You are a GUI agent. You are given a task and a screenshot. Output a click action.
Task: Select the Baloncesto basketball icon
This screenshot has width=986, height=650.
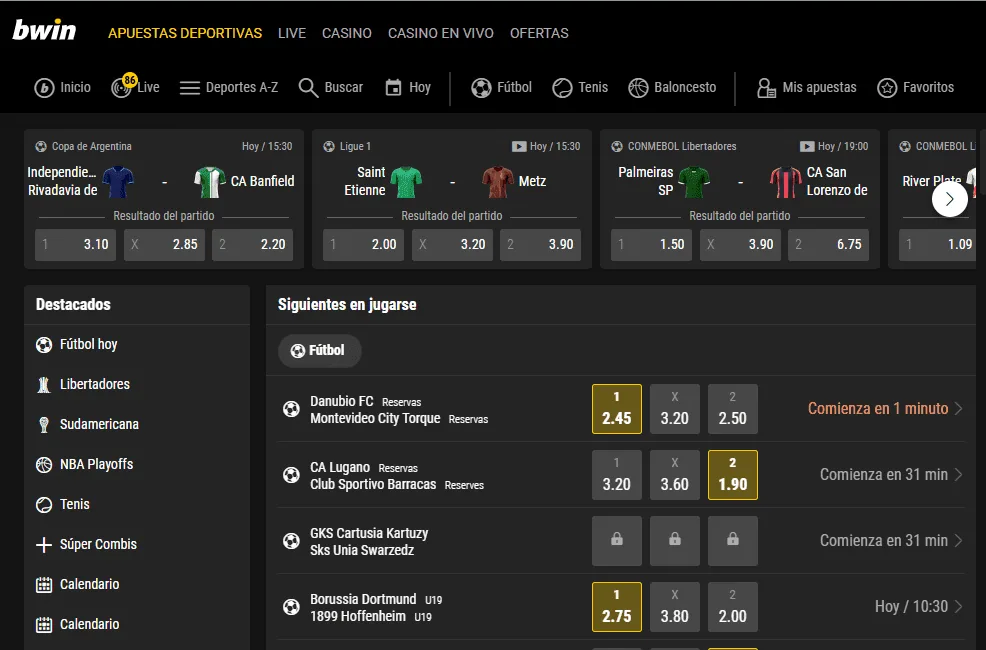(x=638, y=88)
